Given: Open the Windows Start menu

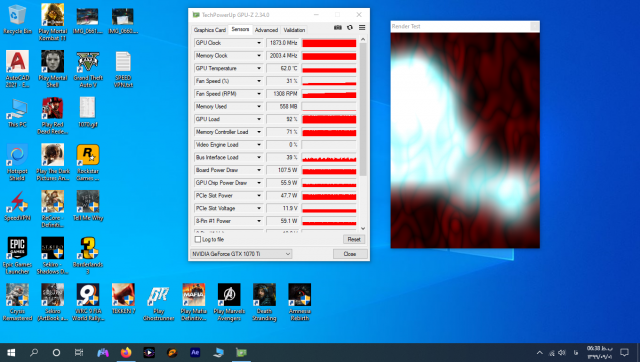Looking at the screenshot, I should (x=11, y=353).
